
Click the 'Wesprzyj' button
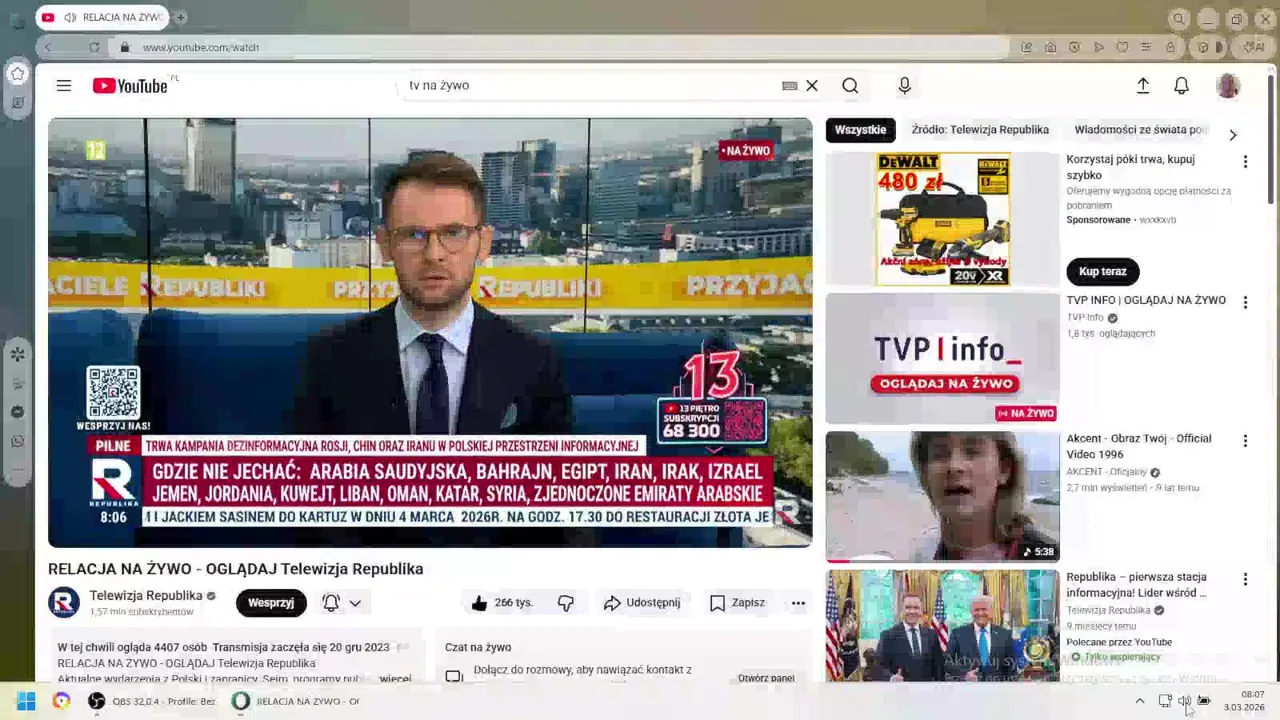click(x=271, y=603)
